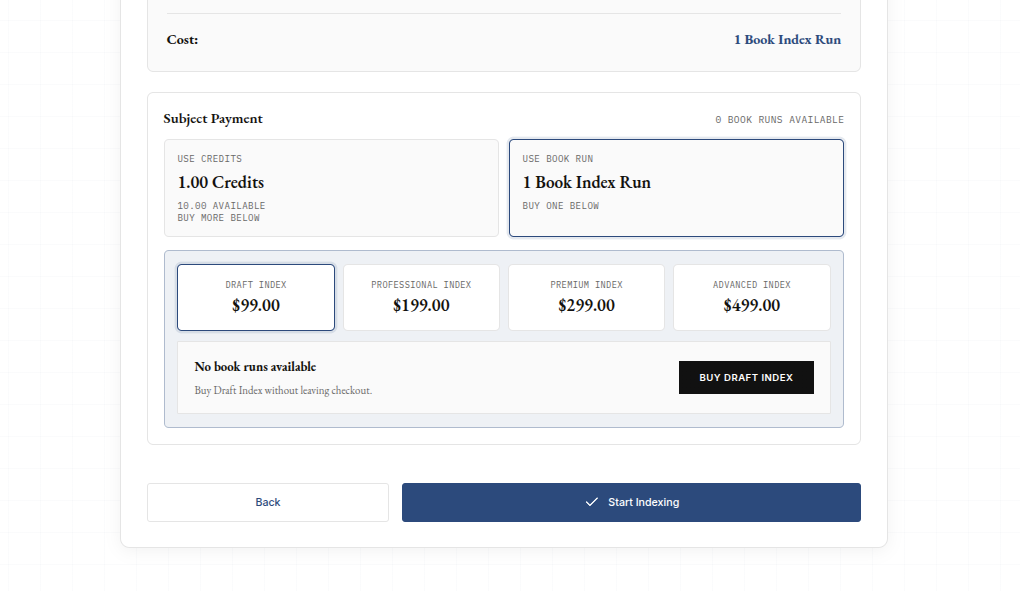
Task: Click the '0 Book Runs Available' text
Action: [779, 120]
